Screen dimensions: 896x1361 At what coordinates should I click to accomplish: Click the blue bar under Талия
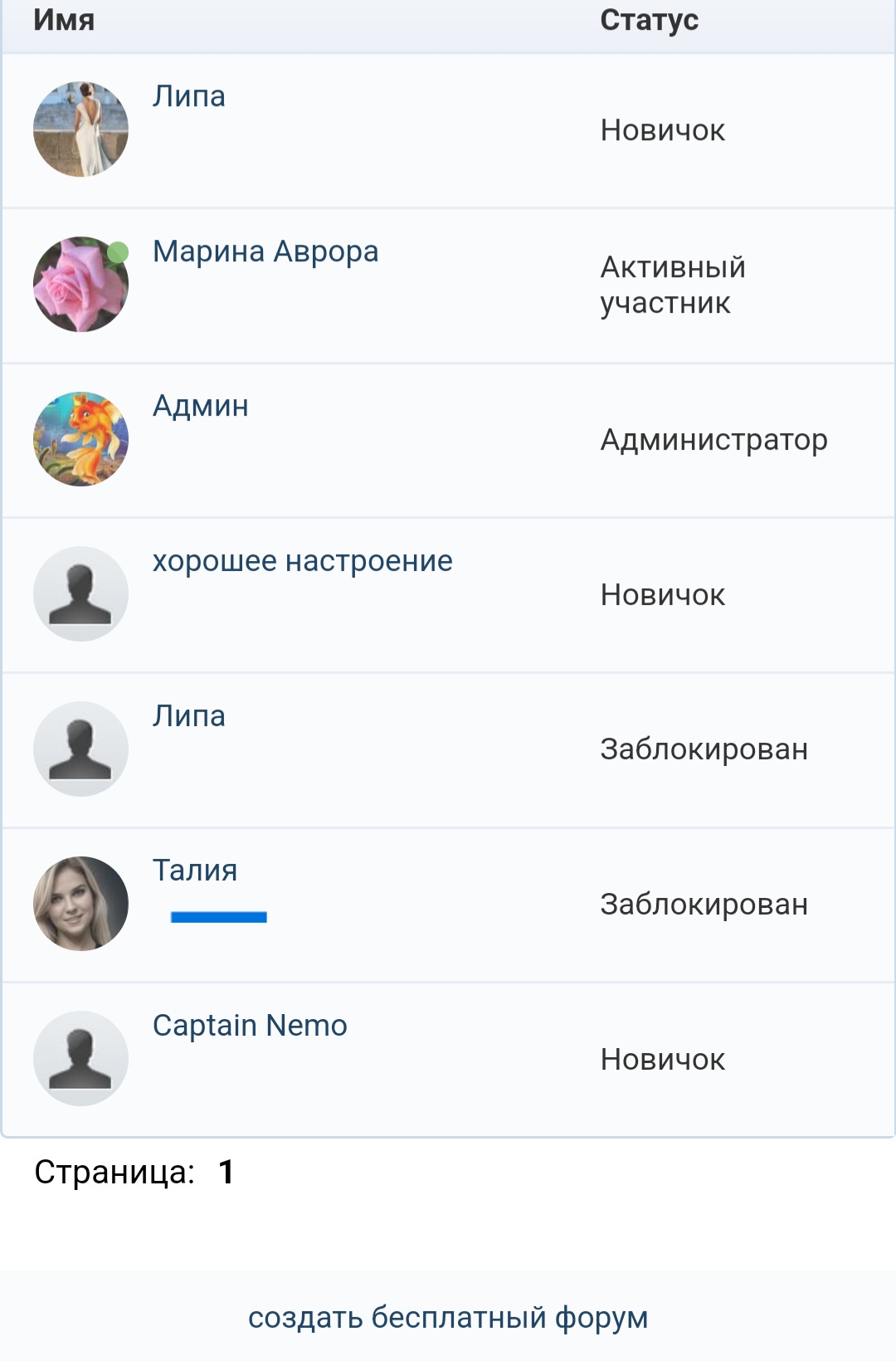(x=219, y=917)
